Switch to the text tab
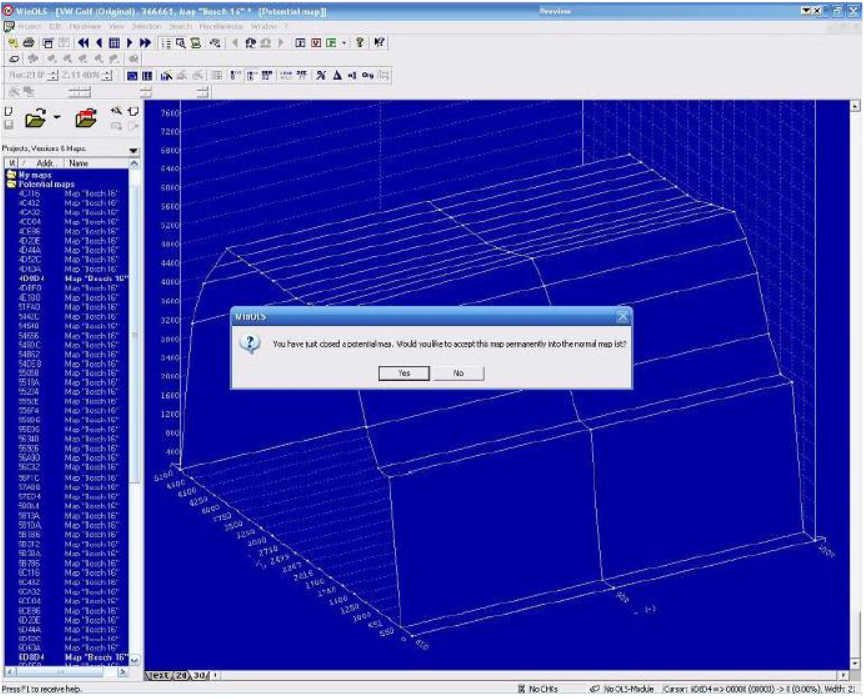 (x=159, y=675)
